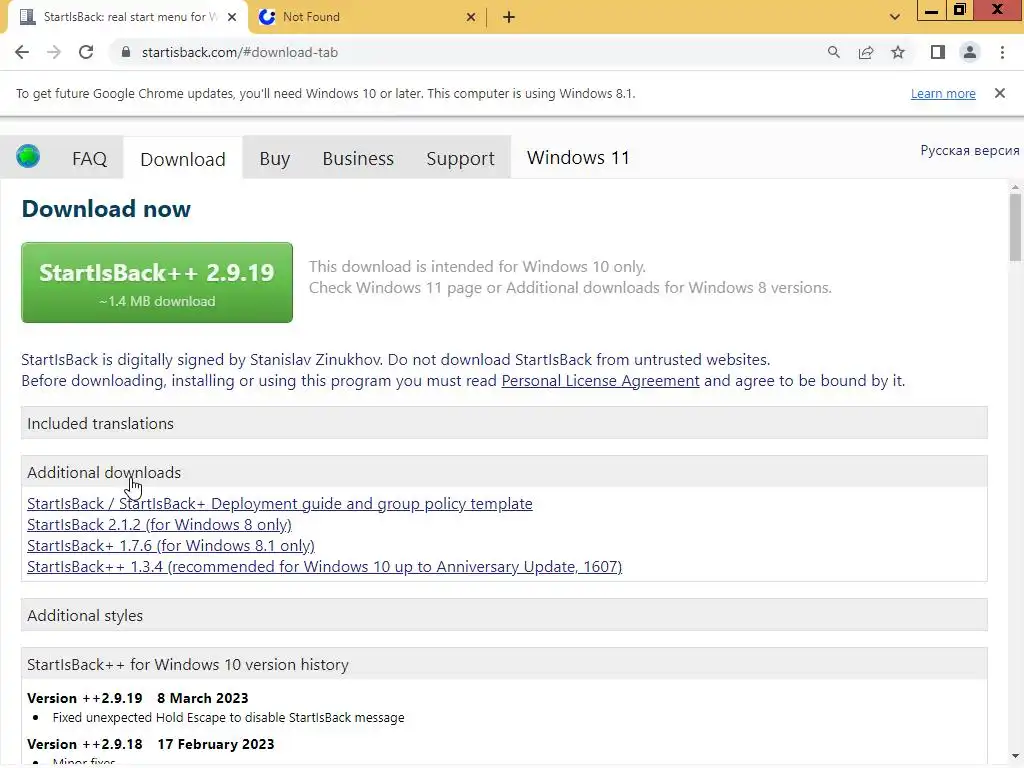
Task: Click 'Version ++2.9.18 17 February 2023' text
Action: click(x=150, y=744)
